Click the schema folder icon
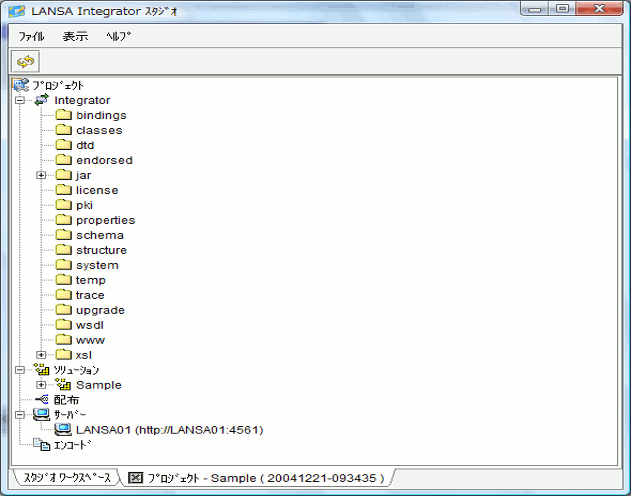This screenshot has height=496, width=631. (x=64, y=235)
